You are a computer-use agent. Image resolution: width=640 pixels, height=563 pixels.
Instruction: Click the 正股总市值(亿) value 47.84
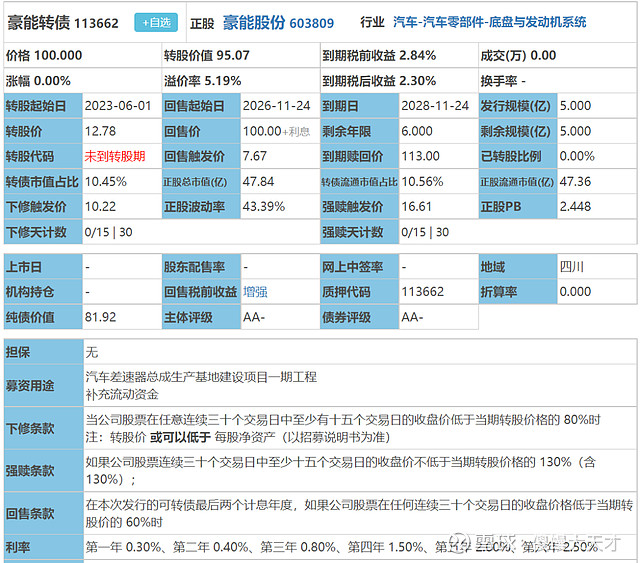[x=258, y=182]
